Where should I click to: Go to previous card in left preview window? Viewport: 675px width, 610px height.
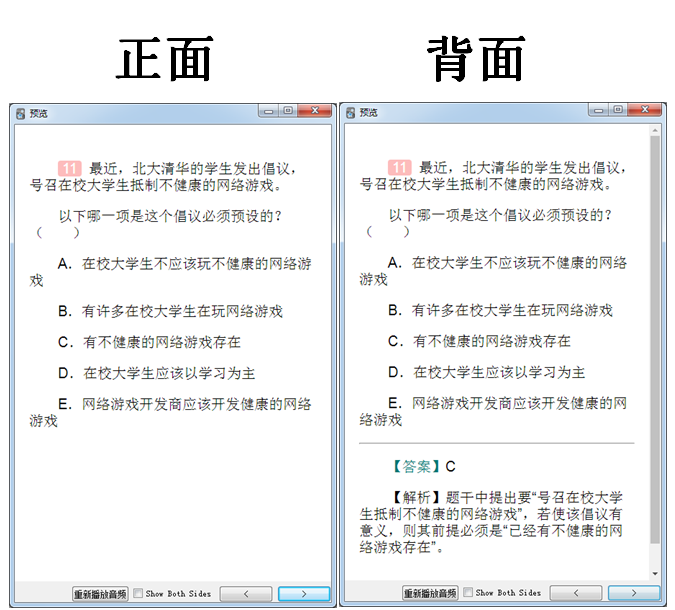(x=246, y=594)
